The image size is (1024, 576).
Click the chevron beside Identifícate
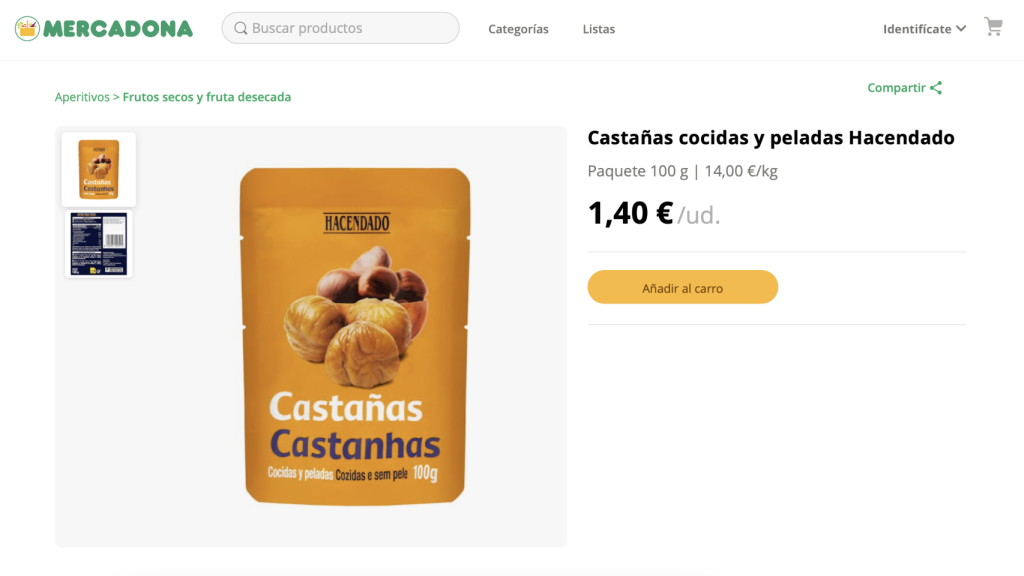click(961, 29)
